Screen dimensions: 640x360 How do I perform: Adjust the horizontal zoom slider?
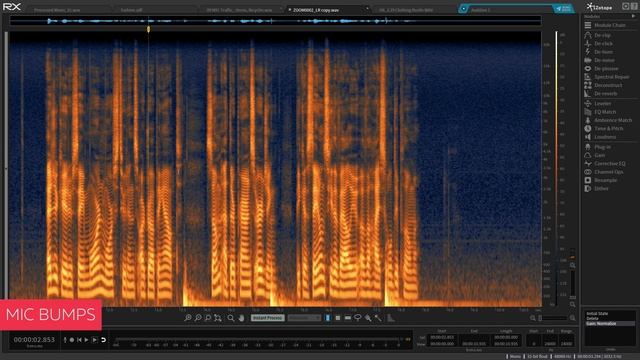coord(552,318)
